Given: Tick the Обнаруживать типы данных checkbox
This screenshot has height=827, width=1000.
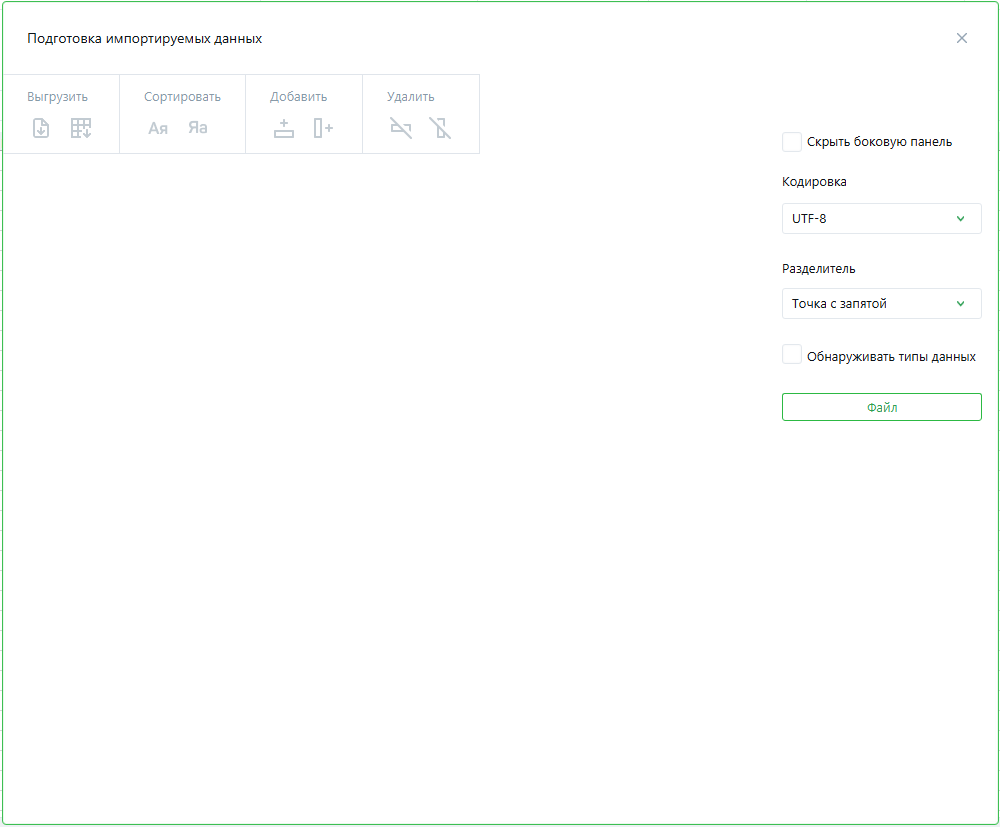Looking at the screenshot, I should [792, 355].
